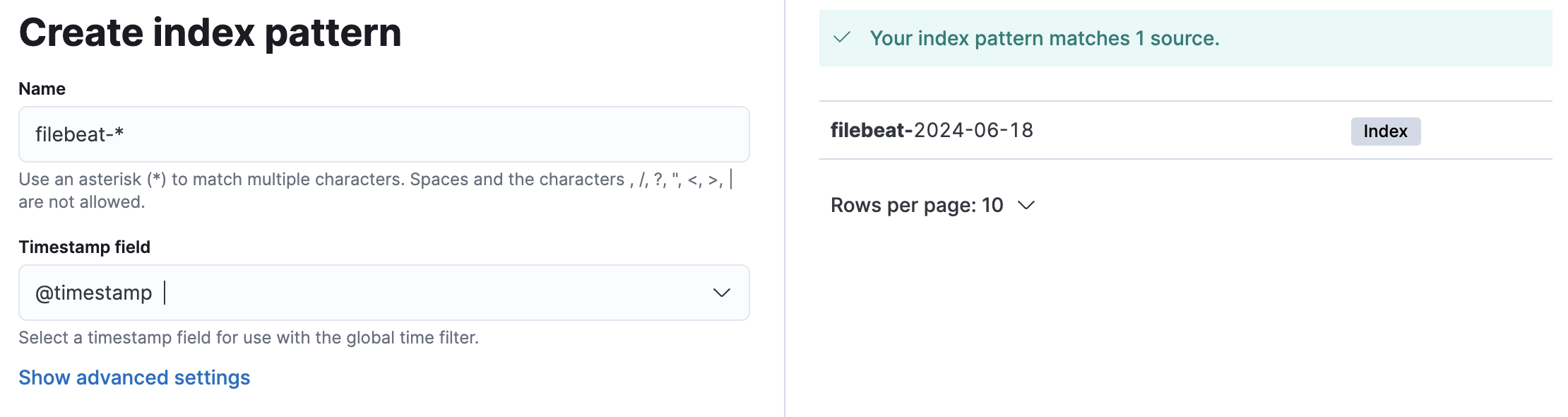The image size is (1568, 417).
Task: Click the 'Select a timestamp field' help text
Action: pos(249,338)
